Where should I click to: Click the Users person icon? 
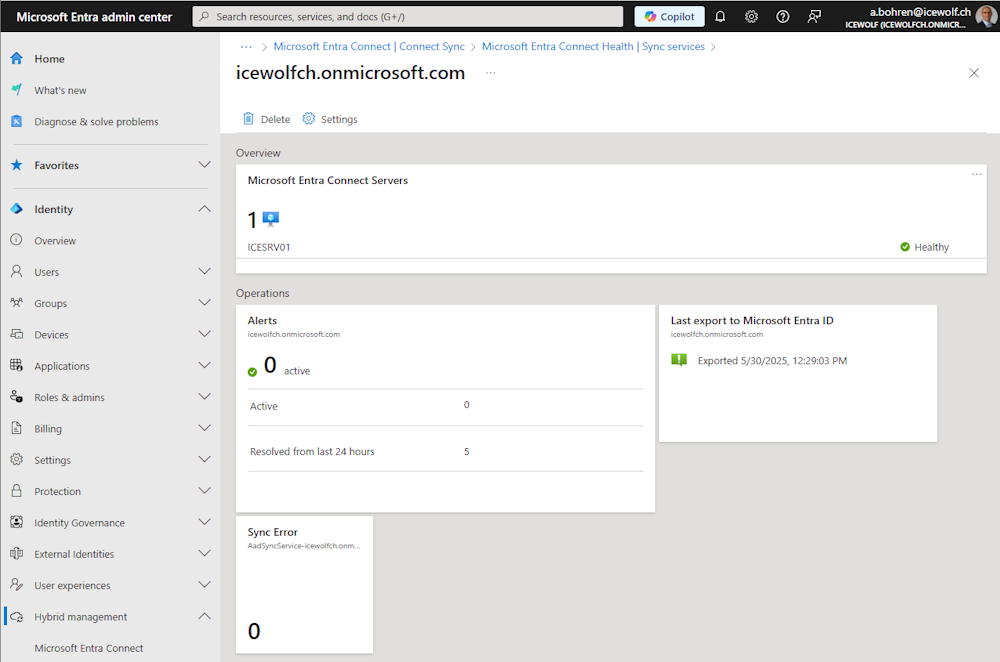[x=17, y=272]
